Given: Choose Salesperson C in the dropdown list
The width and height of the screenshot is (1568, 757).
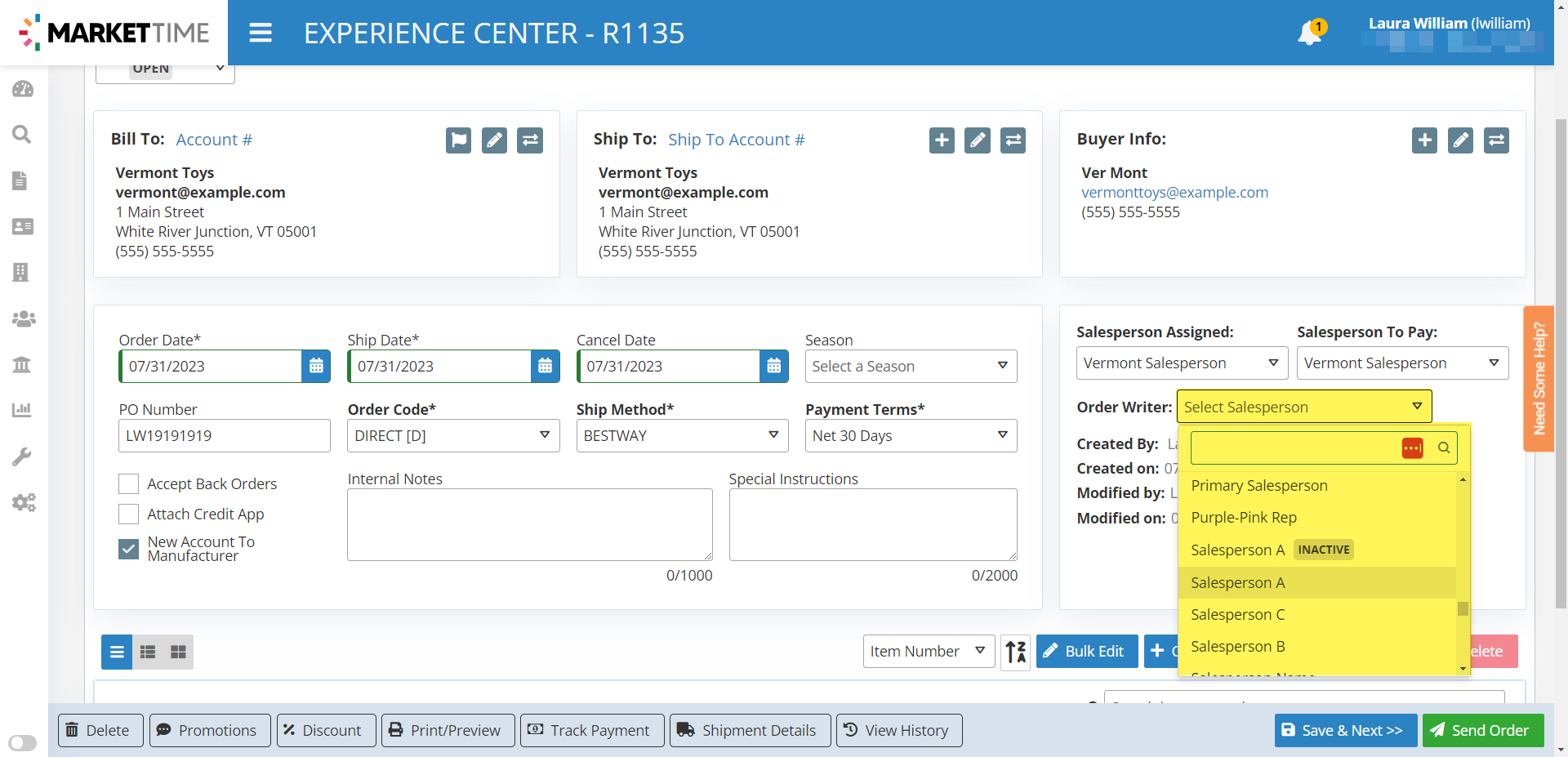Looking at the screenshot, I should point(1237,615).
